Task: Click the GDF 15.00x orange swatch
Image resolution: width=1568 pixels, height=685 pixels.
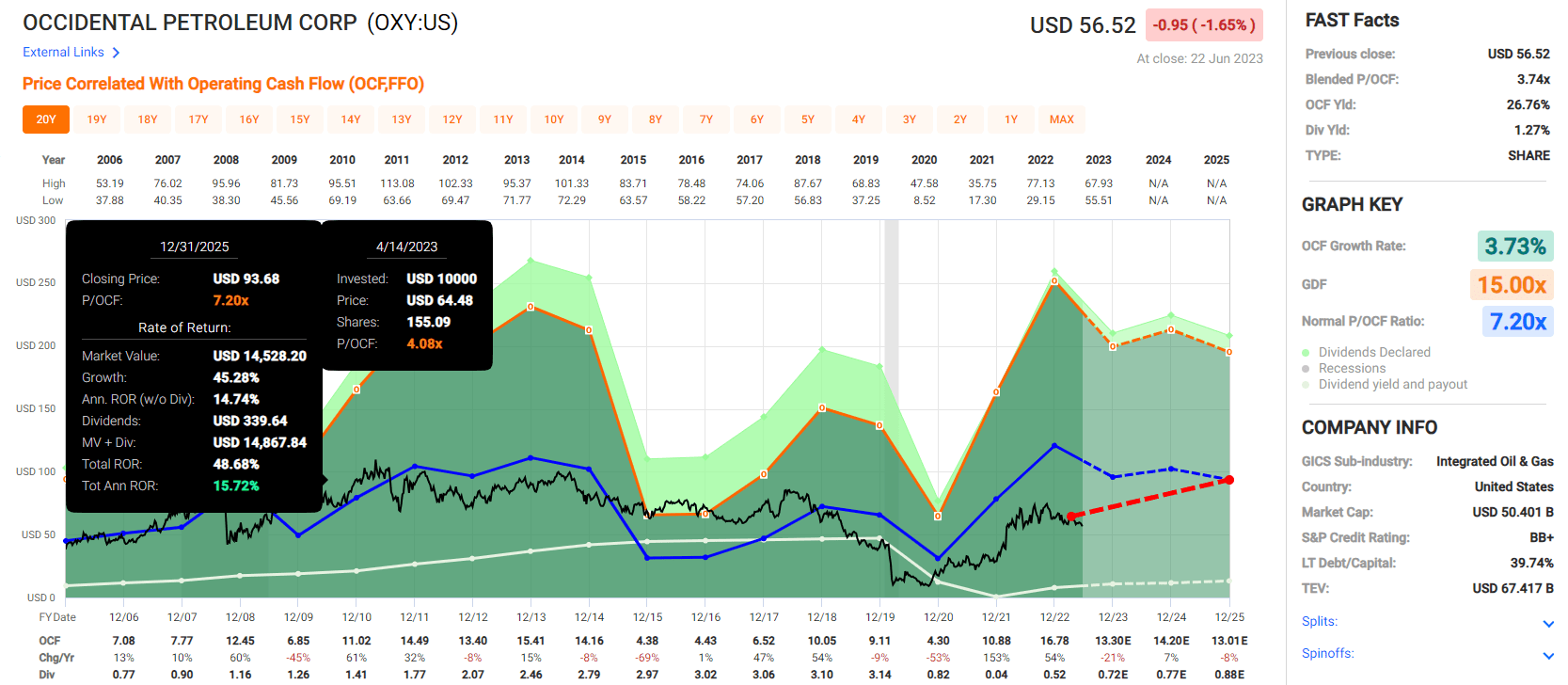Action: [x=1512, y=284]
